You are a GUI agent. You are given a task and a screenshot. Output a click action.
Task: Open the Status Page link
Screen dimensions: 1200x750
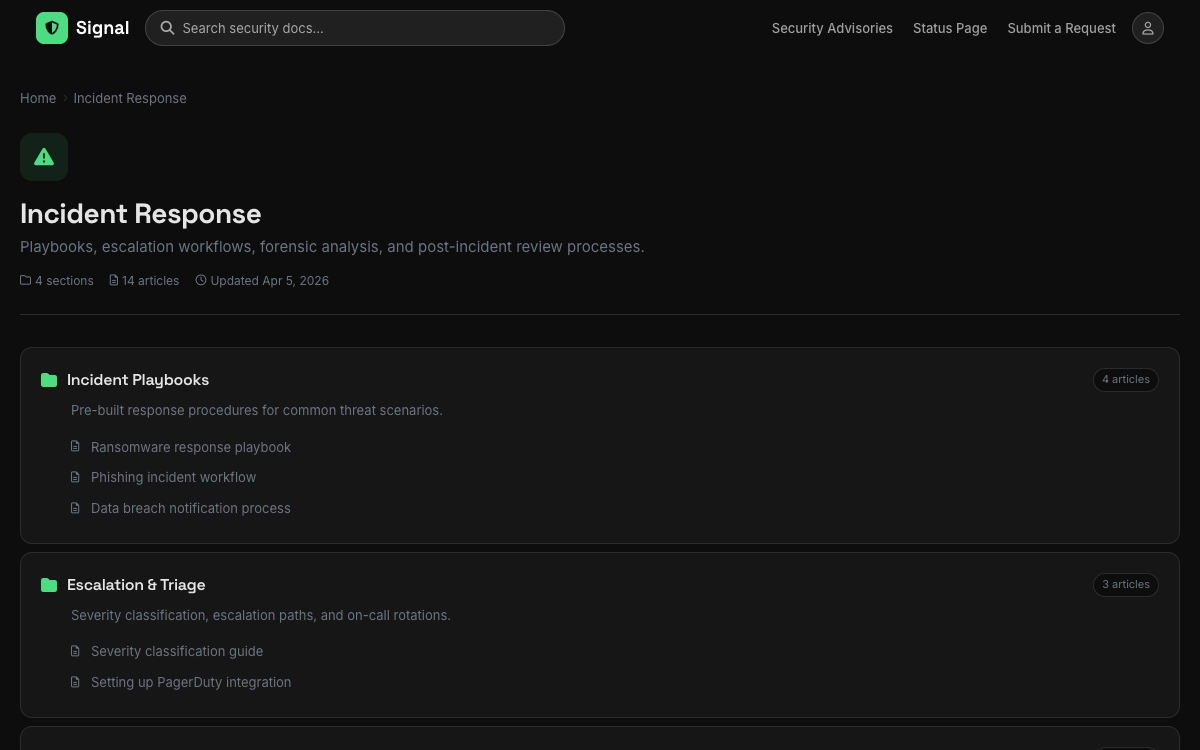tap(950, 28)
